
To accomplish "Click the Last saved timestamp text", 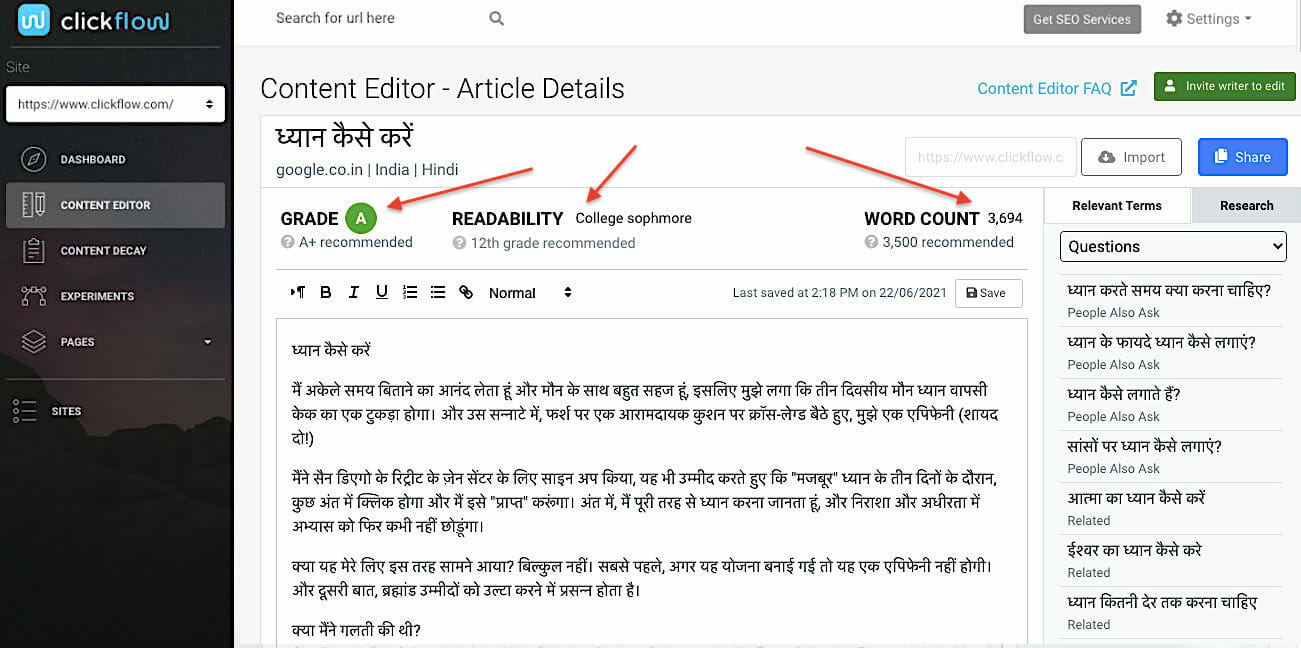I will (839, 293).
